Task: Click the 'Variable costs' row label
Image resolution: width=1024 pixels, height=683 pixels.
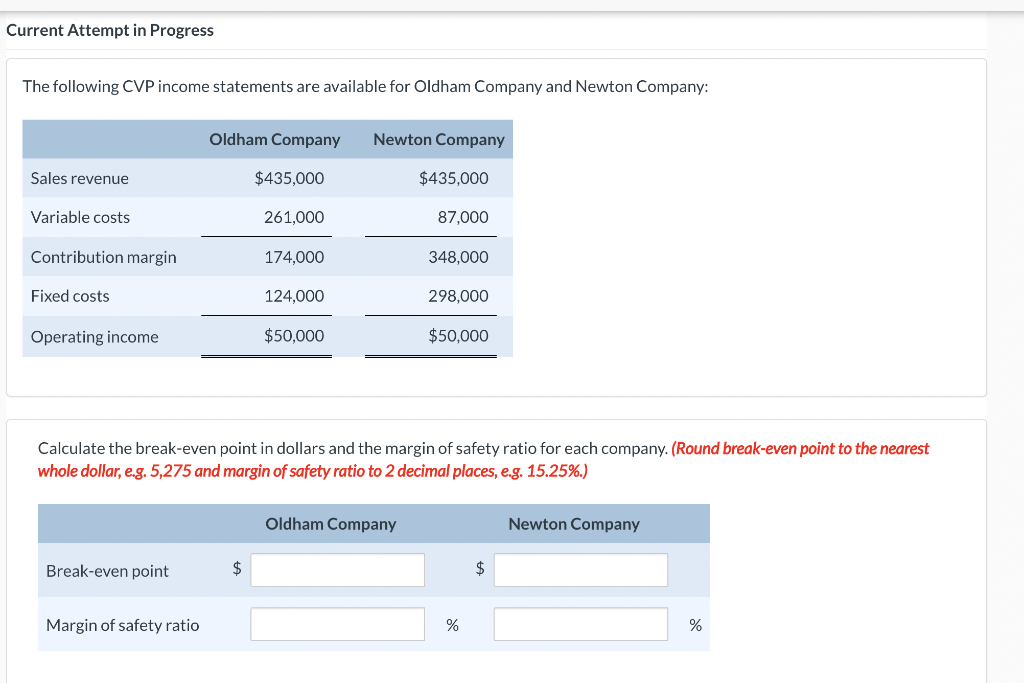Action: point(80,217)
